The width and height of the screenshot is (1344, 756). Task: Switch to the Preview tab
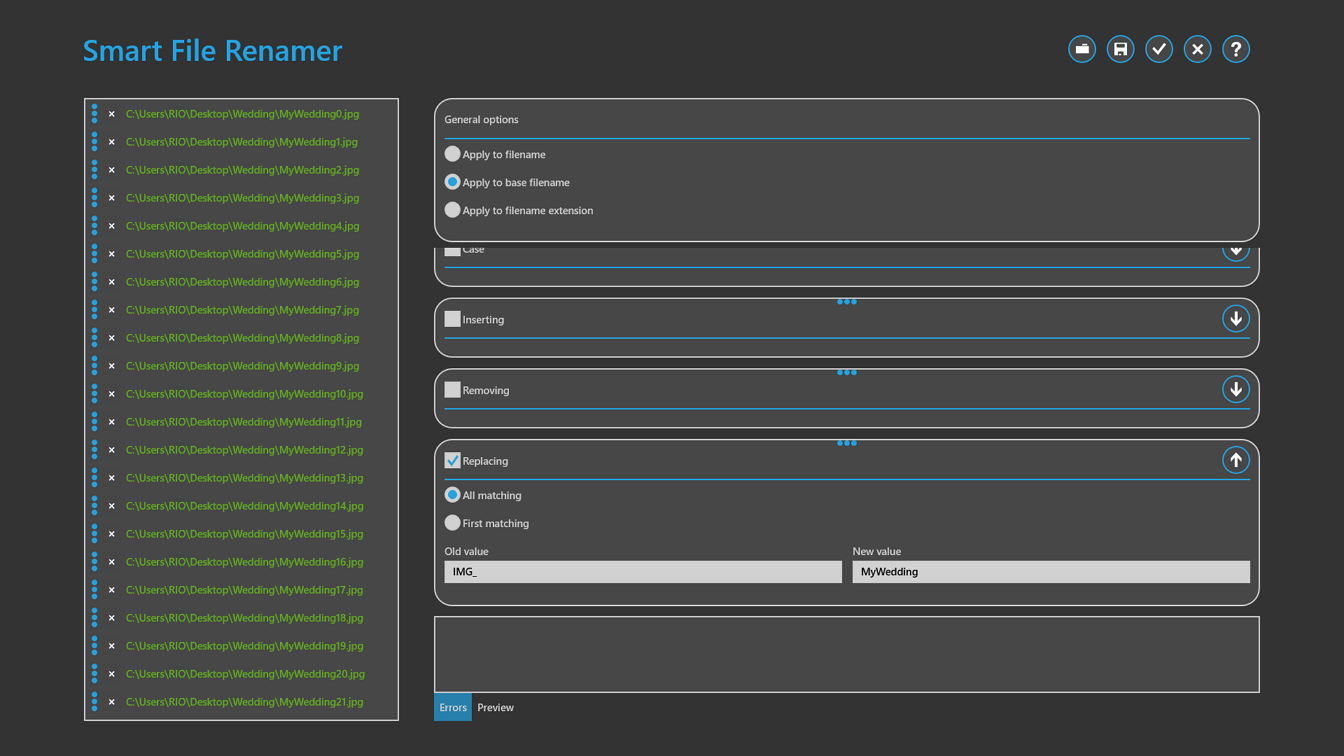495,707
